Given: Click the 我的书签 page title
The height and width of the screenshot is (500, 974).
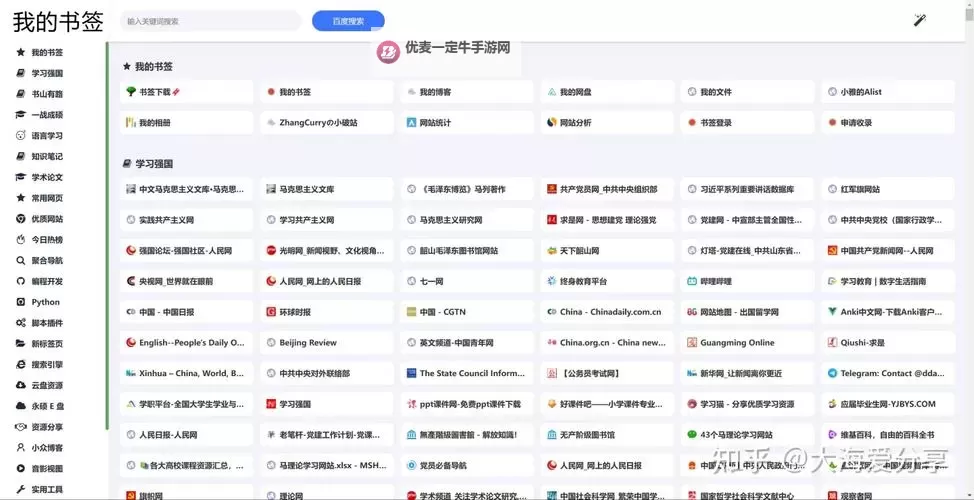Looking at the screenshot, I should pyautogui.click(x=58, y=22).
